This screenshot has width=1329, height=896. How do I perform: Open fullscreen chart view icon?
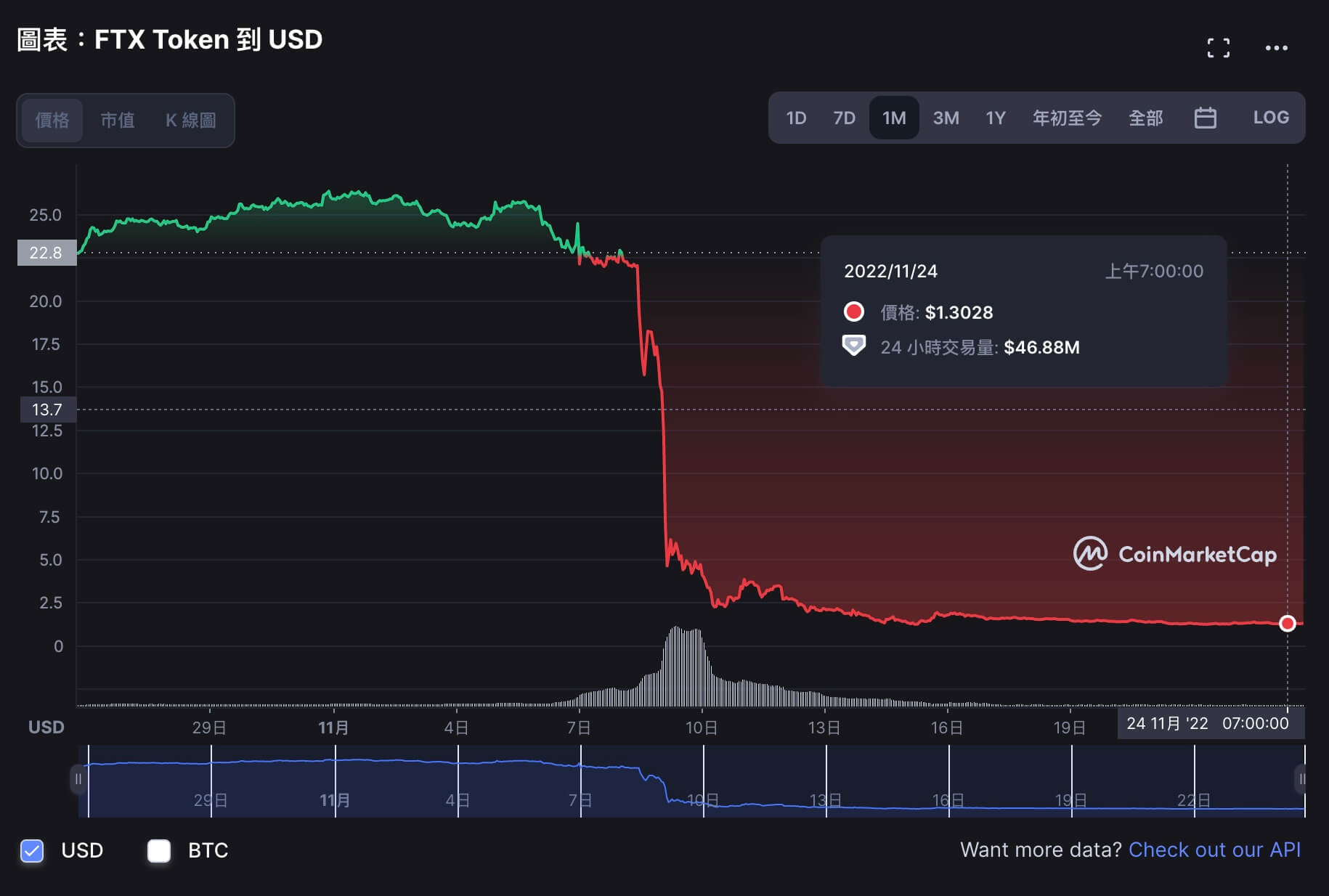click(1218, 48)
